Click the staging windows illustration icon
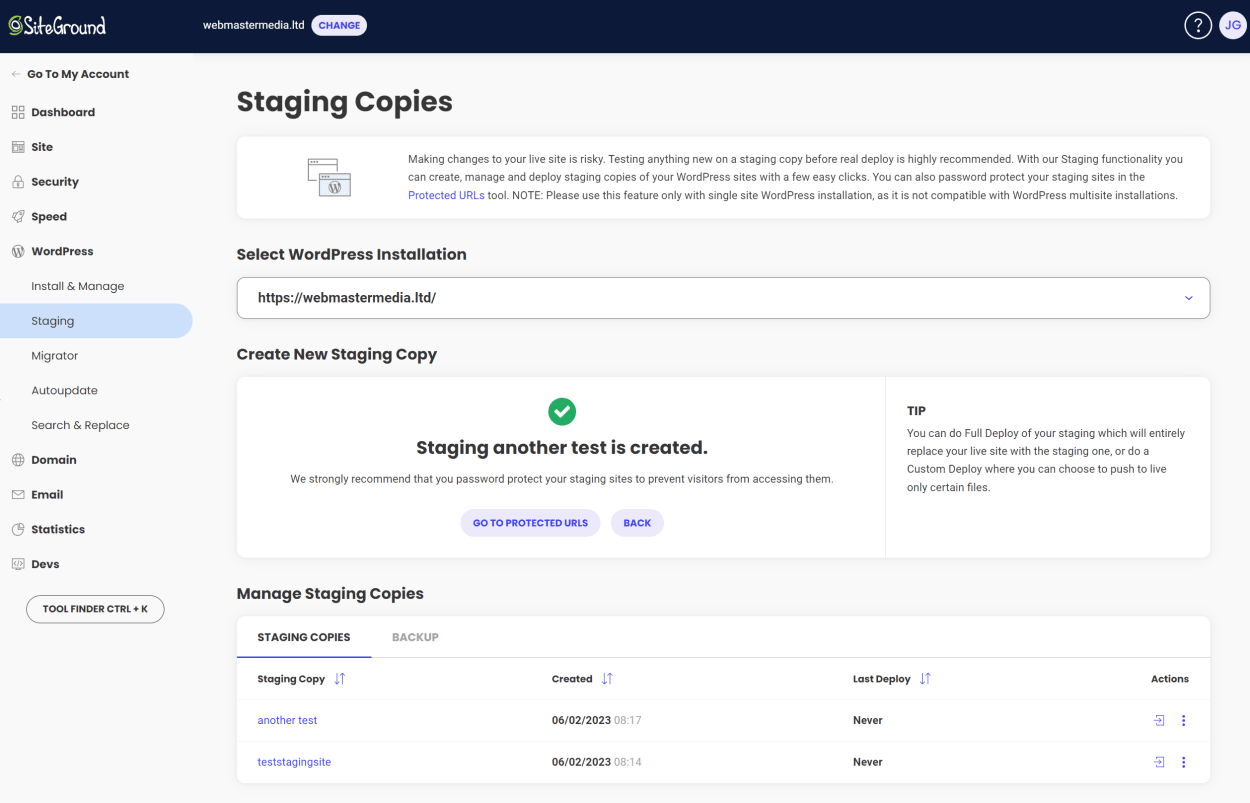 pyautogui.click(x=329, y=177)
